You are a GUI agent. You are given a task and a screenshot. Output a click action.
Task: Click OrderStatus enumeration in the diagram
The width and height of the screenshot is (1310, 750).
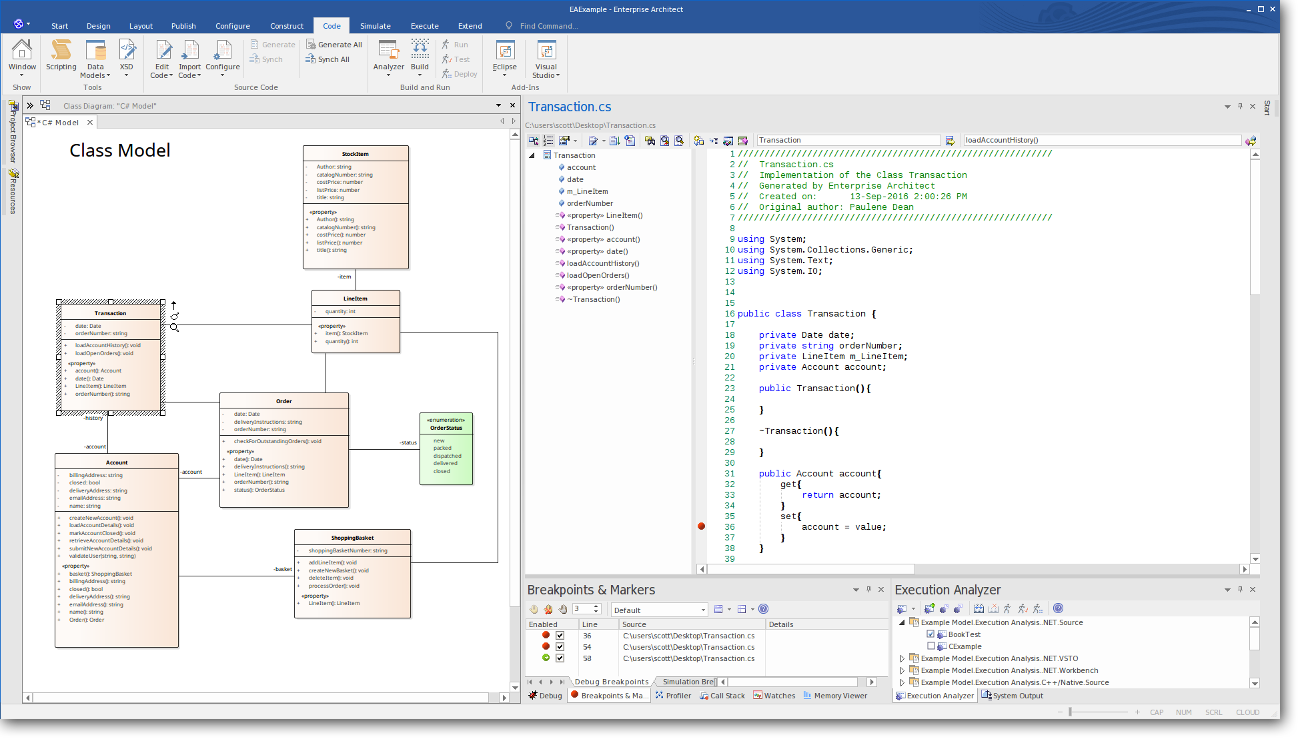[x=446, y=448]
